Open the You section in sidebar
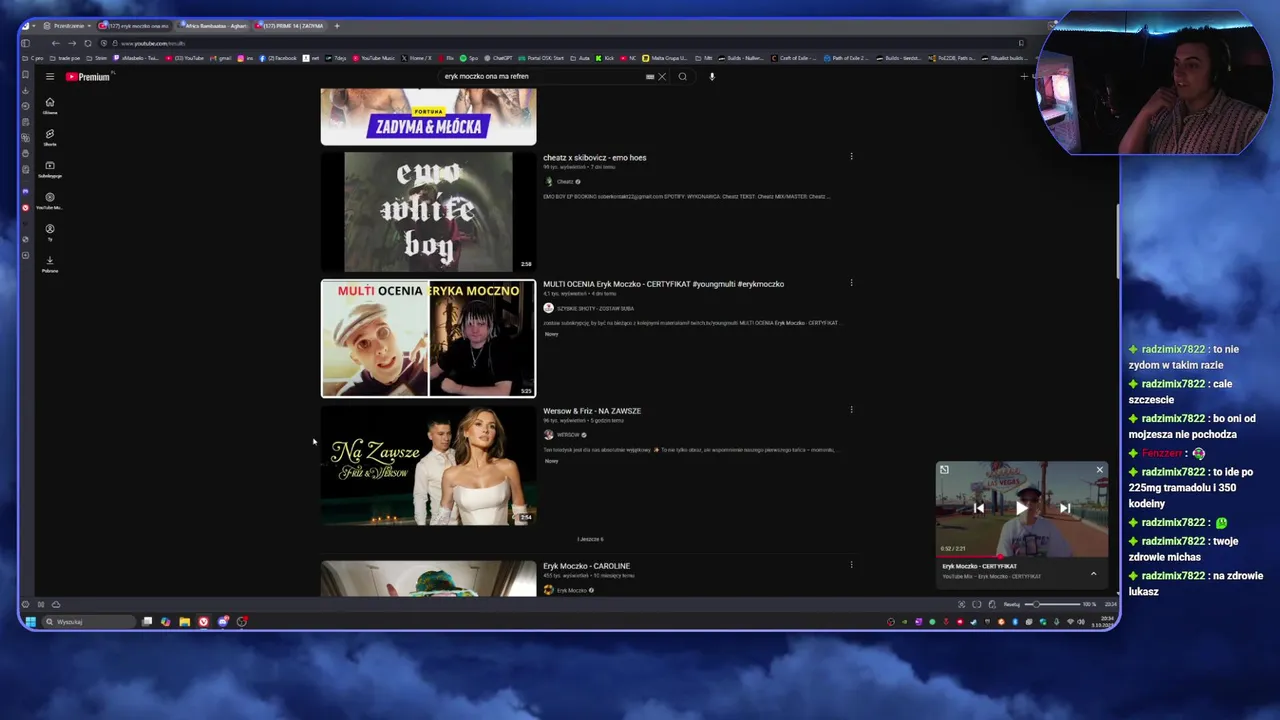Screen dimensions: 1280x720 pyautogui.click(x=50, y=232)
